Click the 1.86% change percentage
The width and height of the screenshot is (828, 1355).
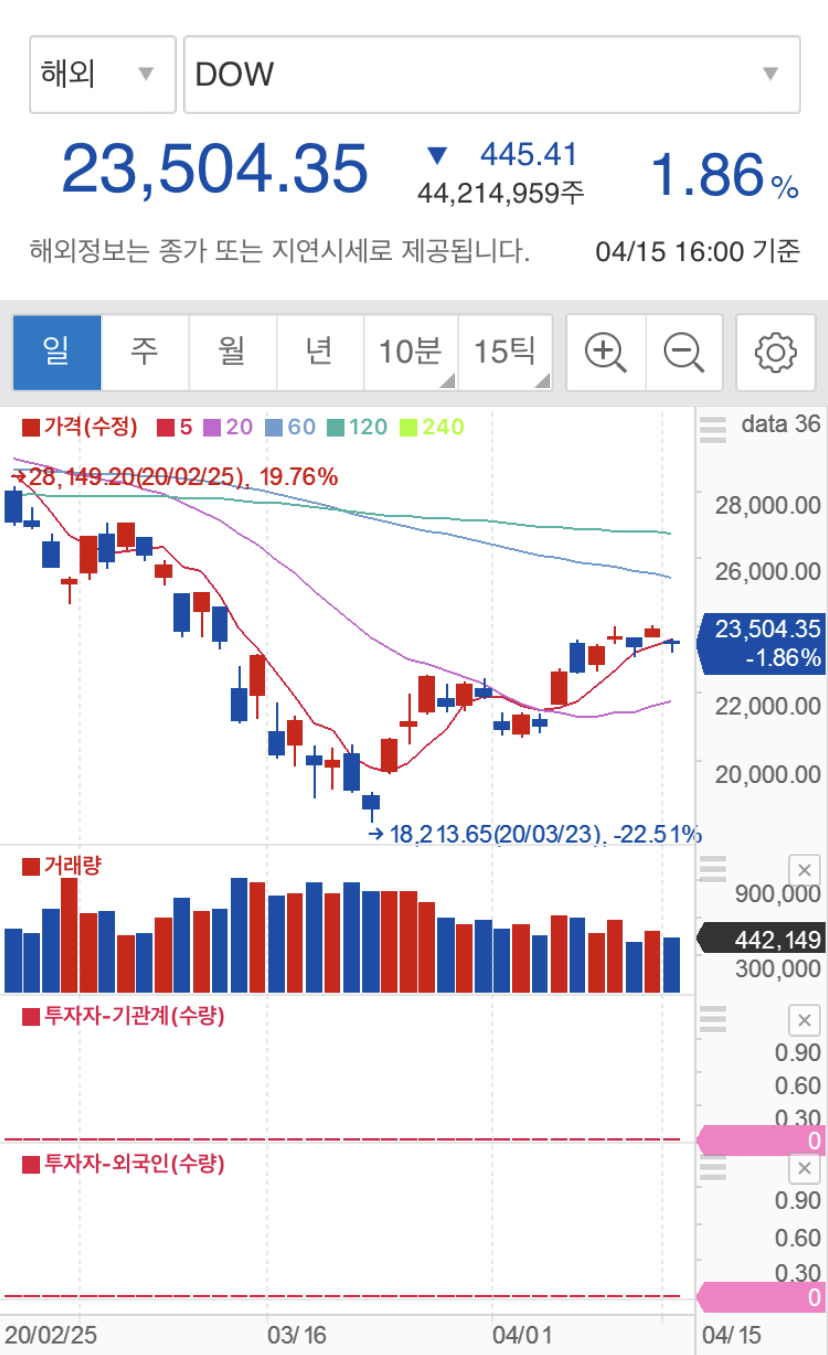(725, 174)
